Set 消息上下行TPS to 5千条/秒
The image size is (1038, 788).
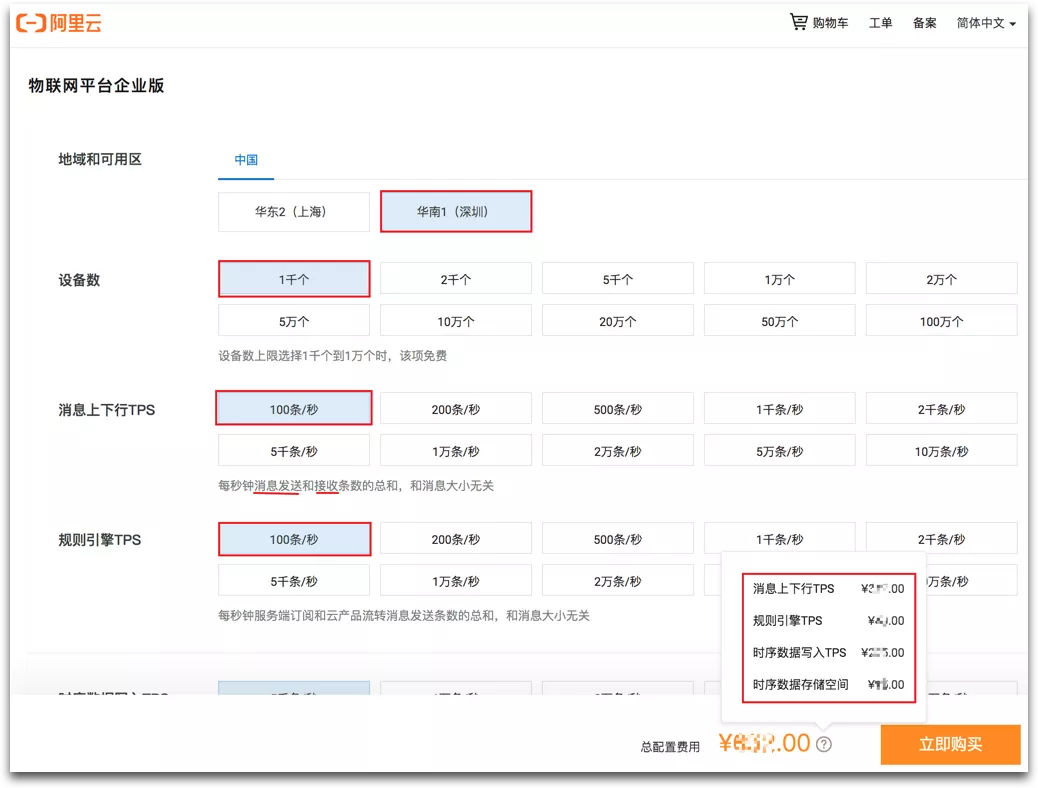(x=294, y=451)
